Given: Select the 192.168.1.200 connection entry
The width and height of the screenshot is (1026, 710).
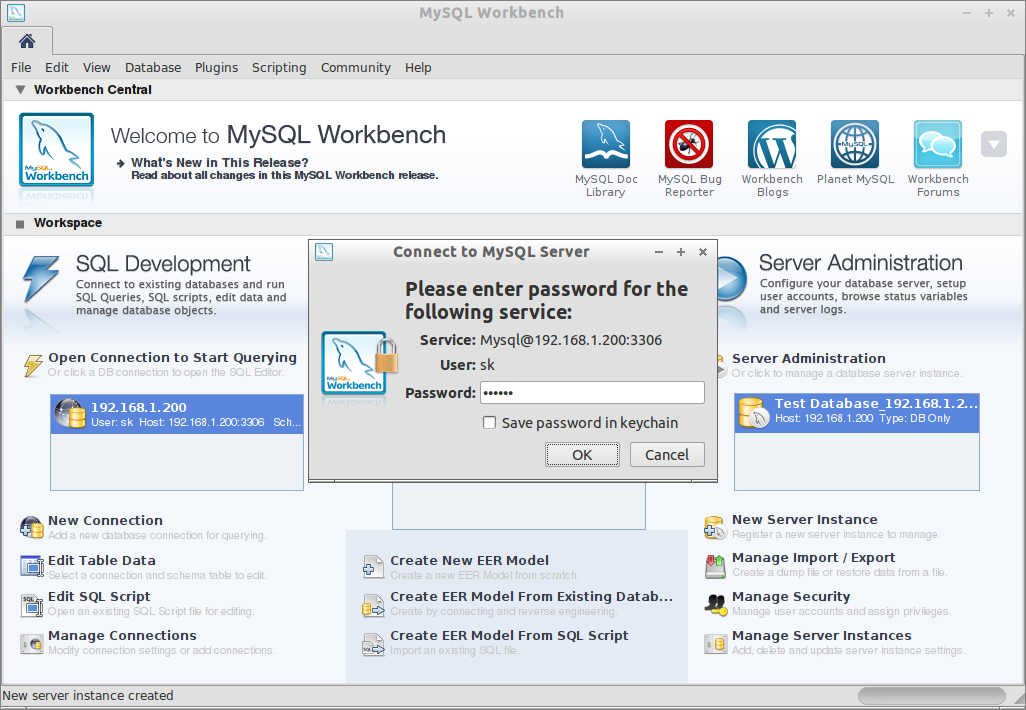Looking at the screenshot, I should [x=177, y=414].
